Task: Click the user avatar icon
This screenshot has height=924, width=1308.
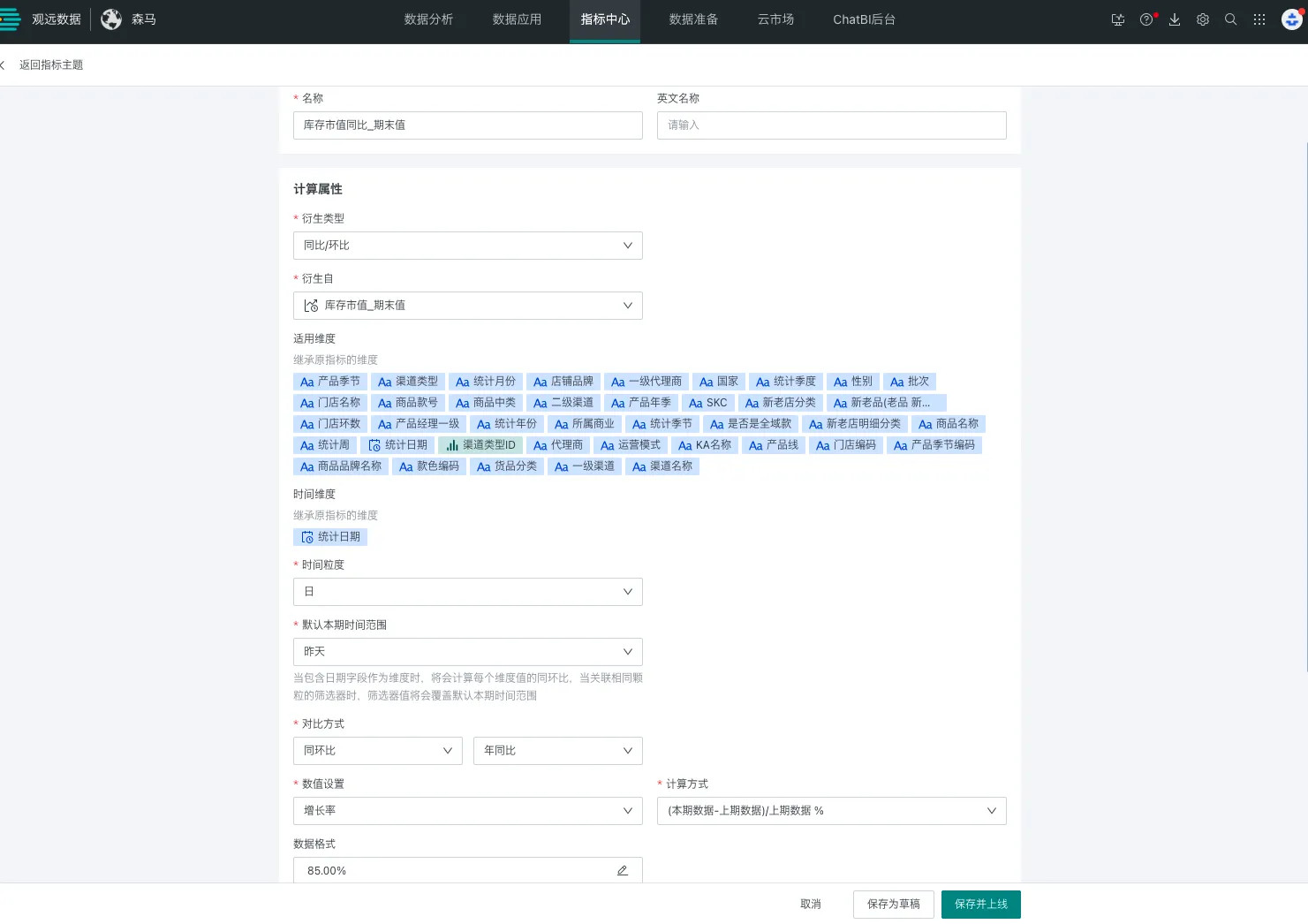Action: (x=1291, y=19)
